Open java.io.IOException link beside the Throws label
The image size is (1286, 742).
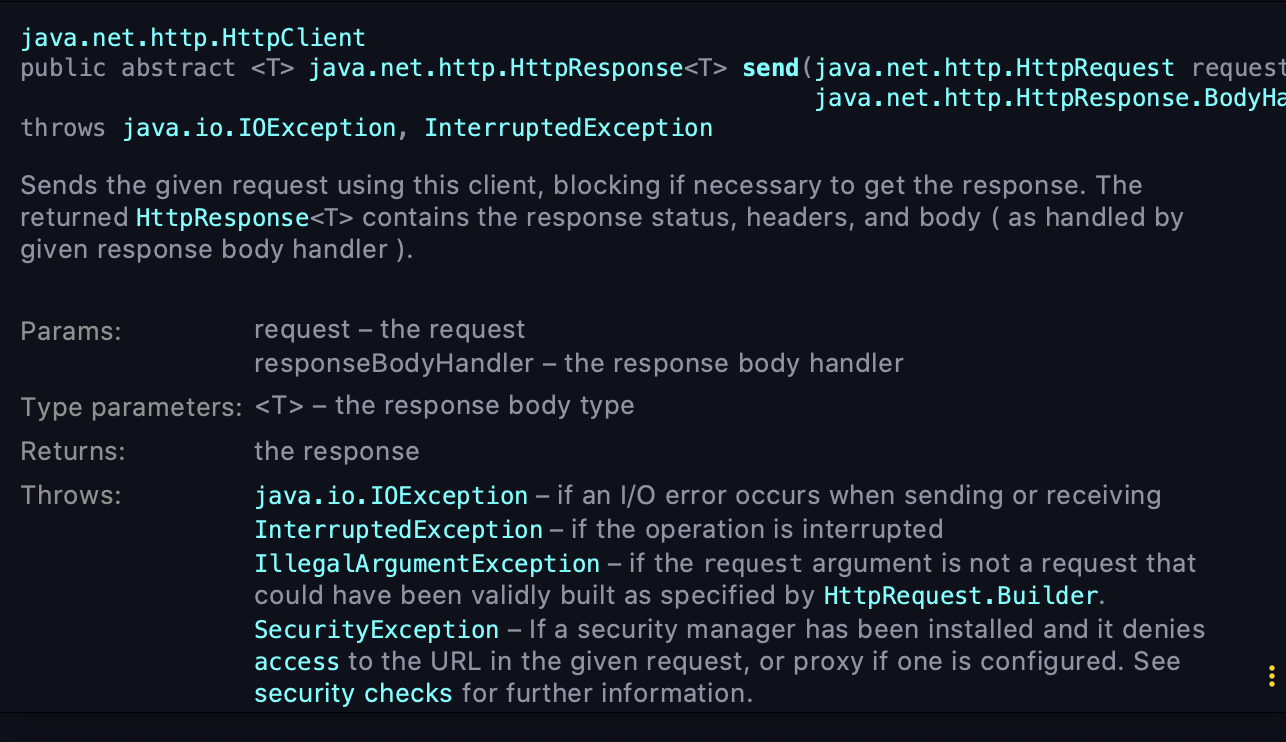391,496
